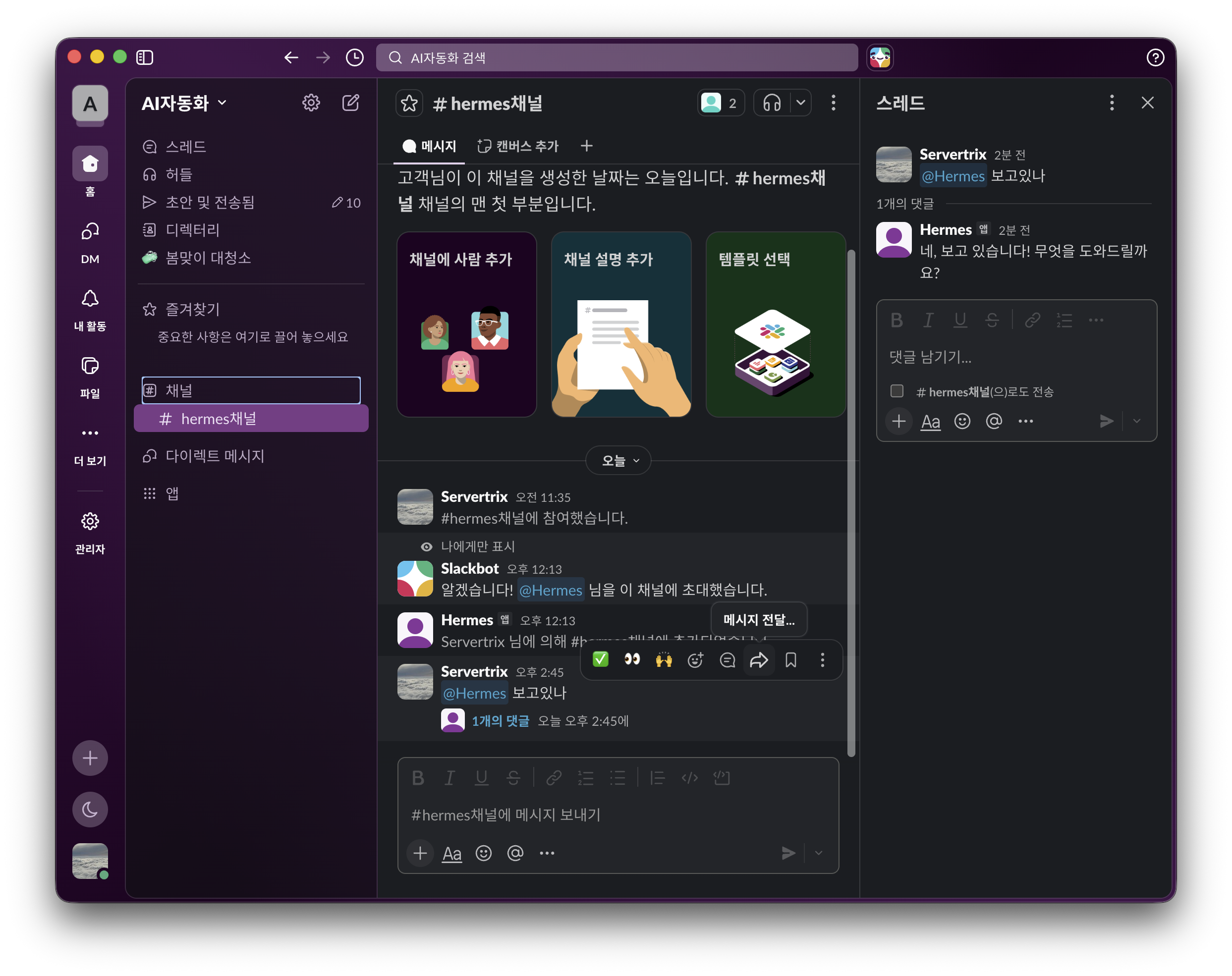This screenshot has height=976, width=1232.
Task: Click the AI자동화 search field
Action: (616, 57)
